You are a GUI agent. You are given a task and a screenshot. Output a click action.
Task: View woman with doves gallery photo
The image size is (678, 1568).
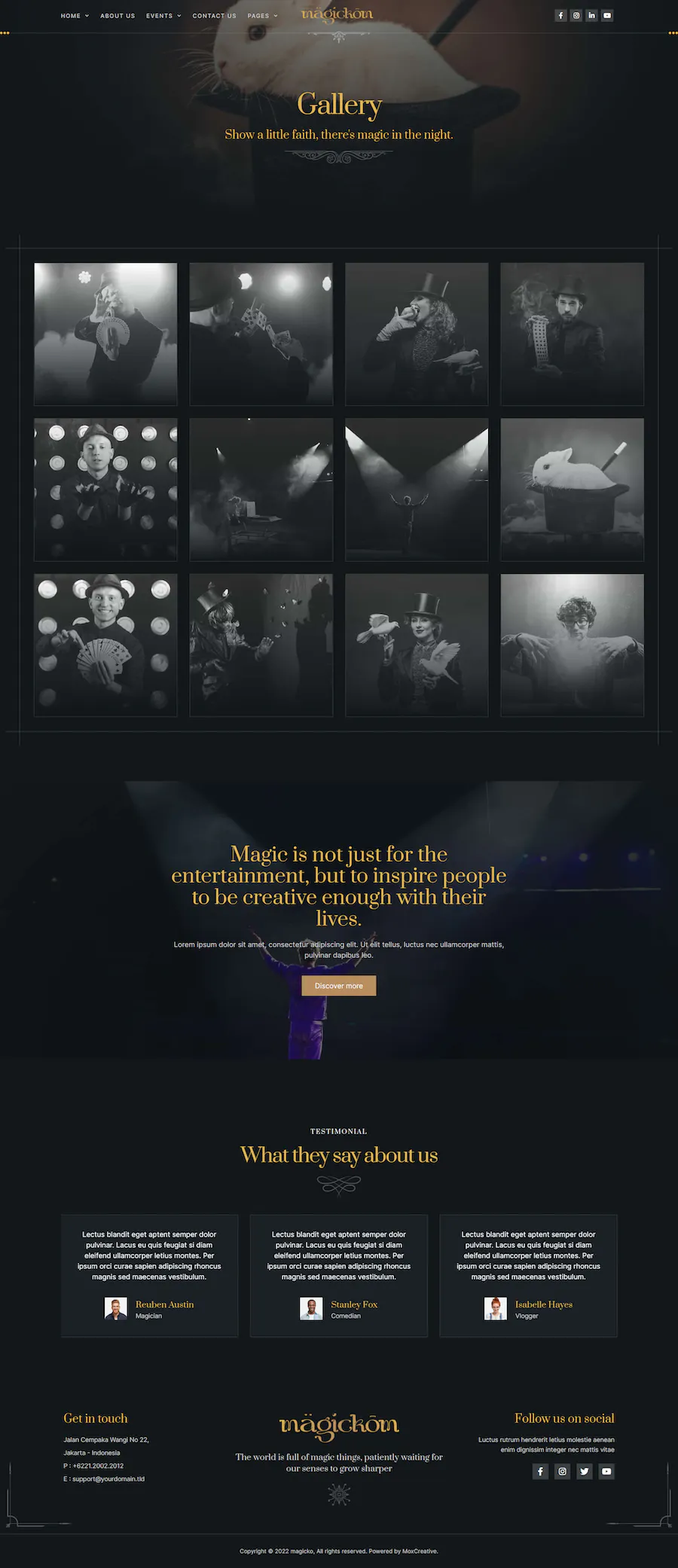417,645
